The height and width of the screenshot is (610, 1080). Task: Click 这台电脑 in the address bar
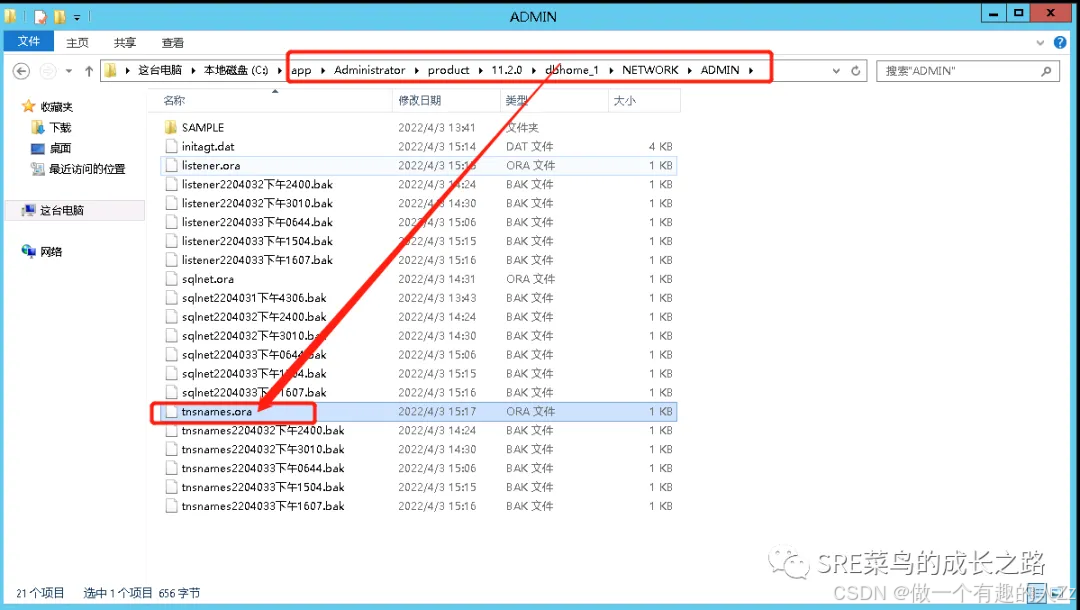(x=160, y=70)
